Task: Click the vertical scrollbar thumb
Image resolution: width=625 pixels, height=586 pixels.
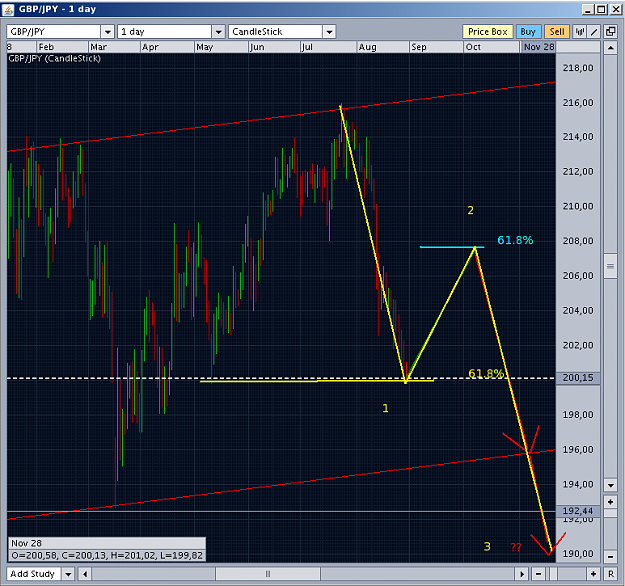Action: click(610, 266)
